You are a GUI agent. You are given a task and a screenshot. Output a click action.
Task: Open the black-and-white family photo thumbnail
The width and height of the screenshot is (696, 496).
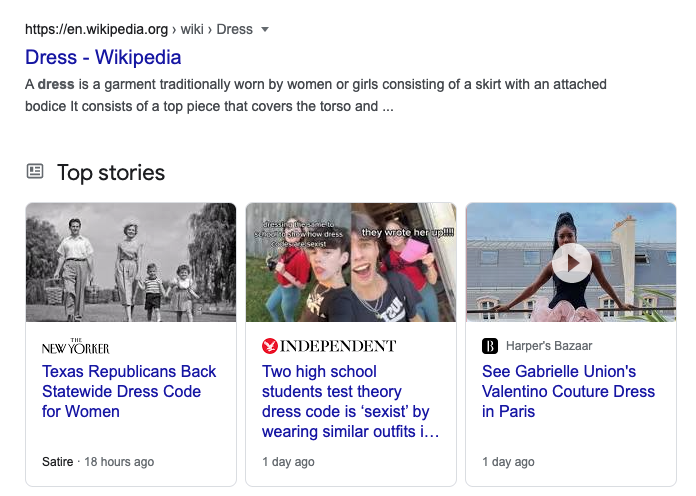tap(131, 262)
